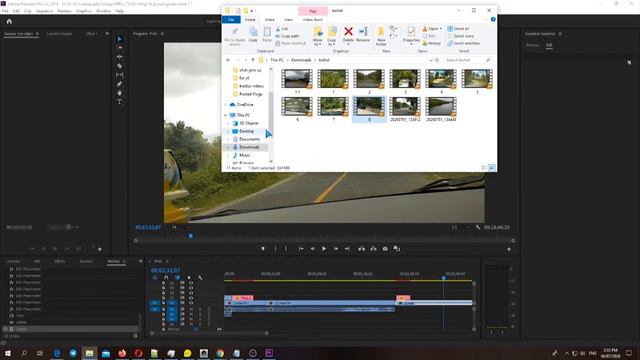Select the Hand tool
This screenshot has width=640, height=360.
point(119,93)
